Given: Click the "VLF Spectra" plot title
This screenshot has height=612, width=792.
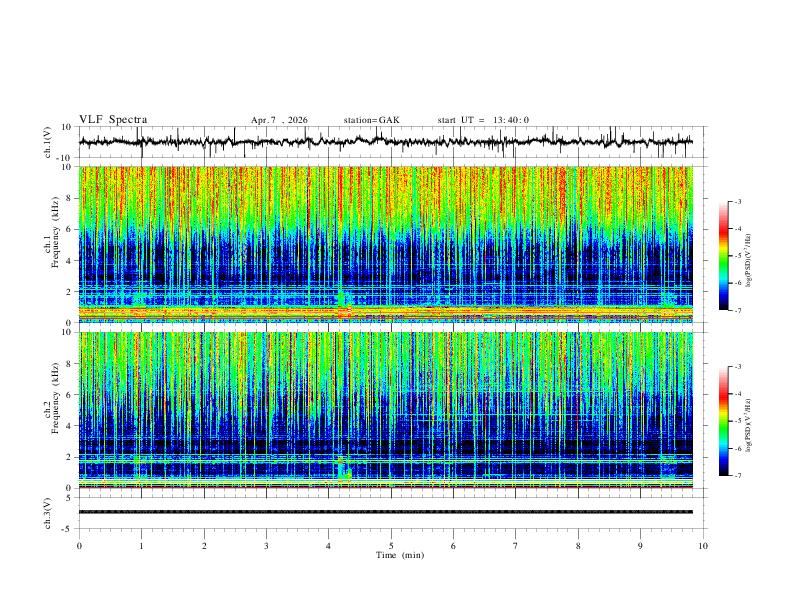Looking at the screenshot, I should click(x=113, y=120).
